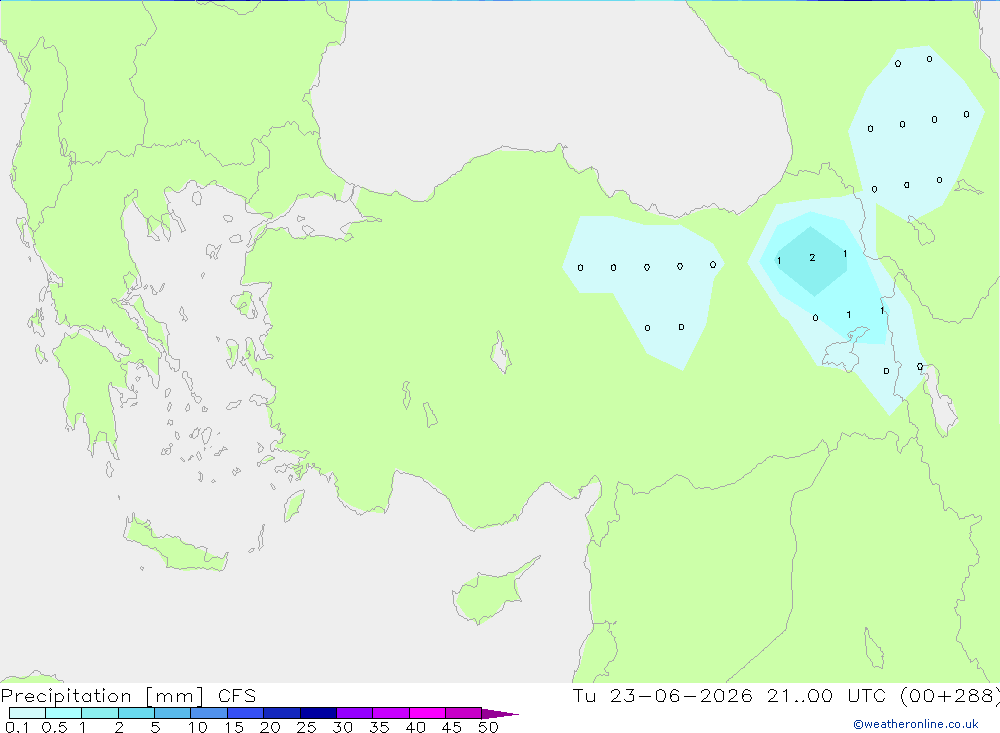Click the legend label '50'

[488, 727]
